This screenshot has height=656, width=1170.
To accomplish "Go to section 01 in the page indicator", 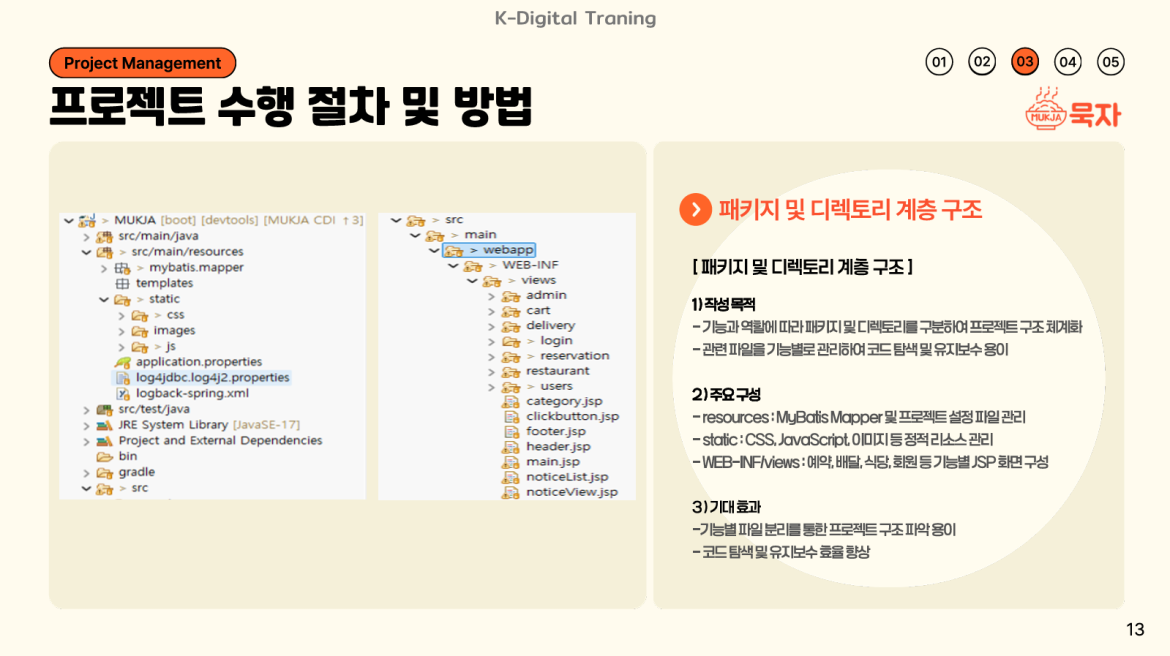I will point(939,62).
